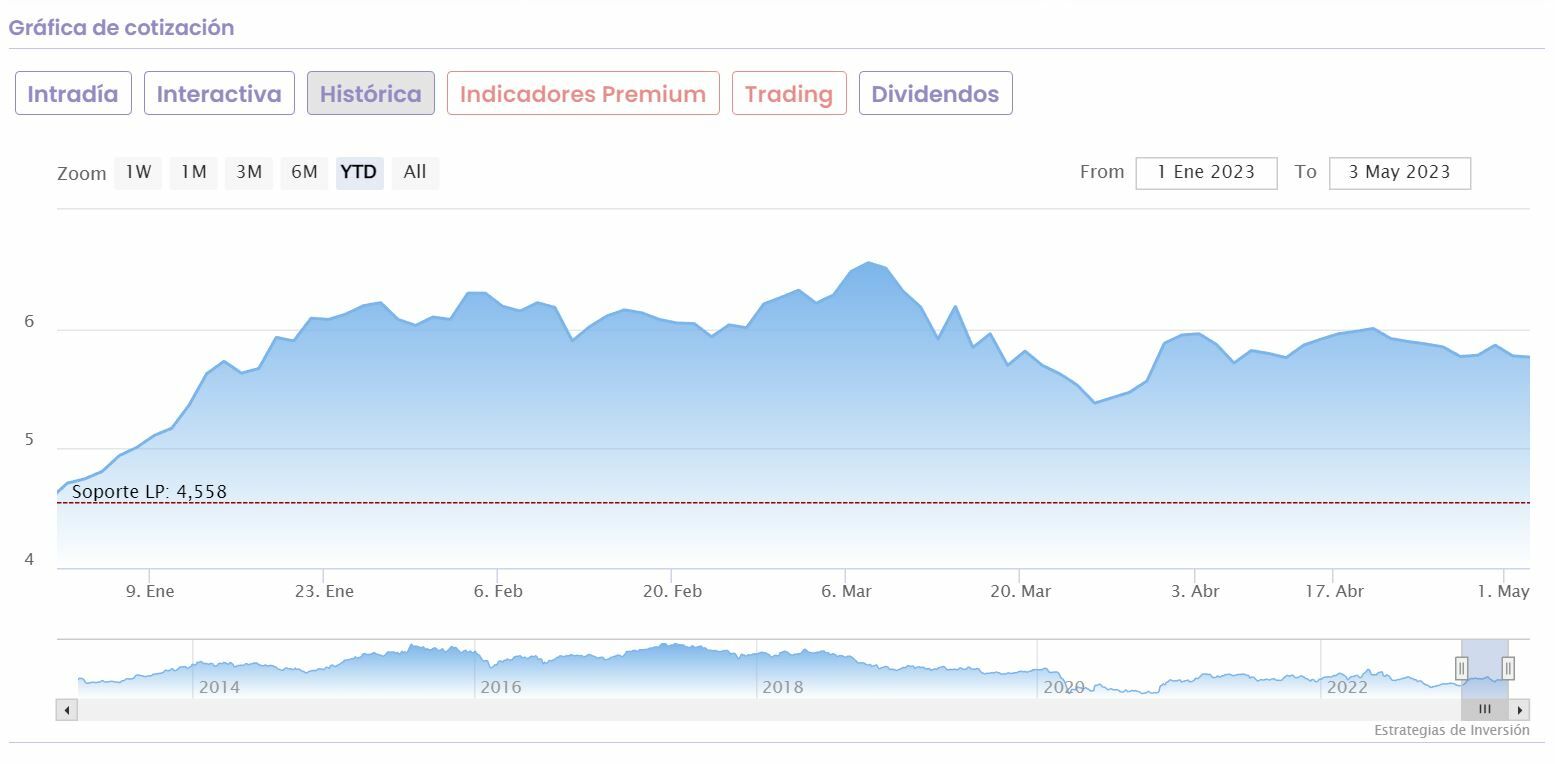Switch to the Interactiva tab

tap(219, 94)
